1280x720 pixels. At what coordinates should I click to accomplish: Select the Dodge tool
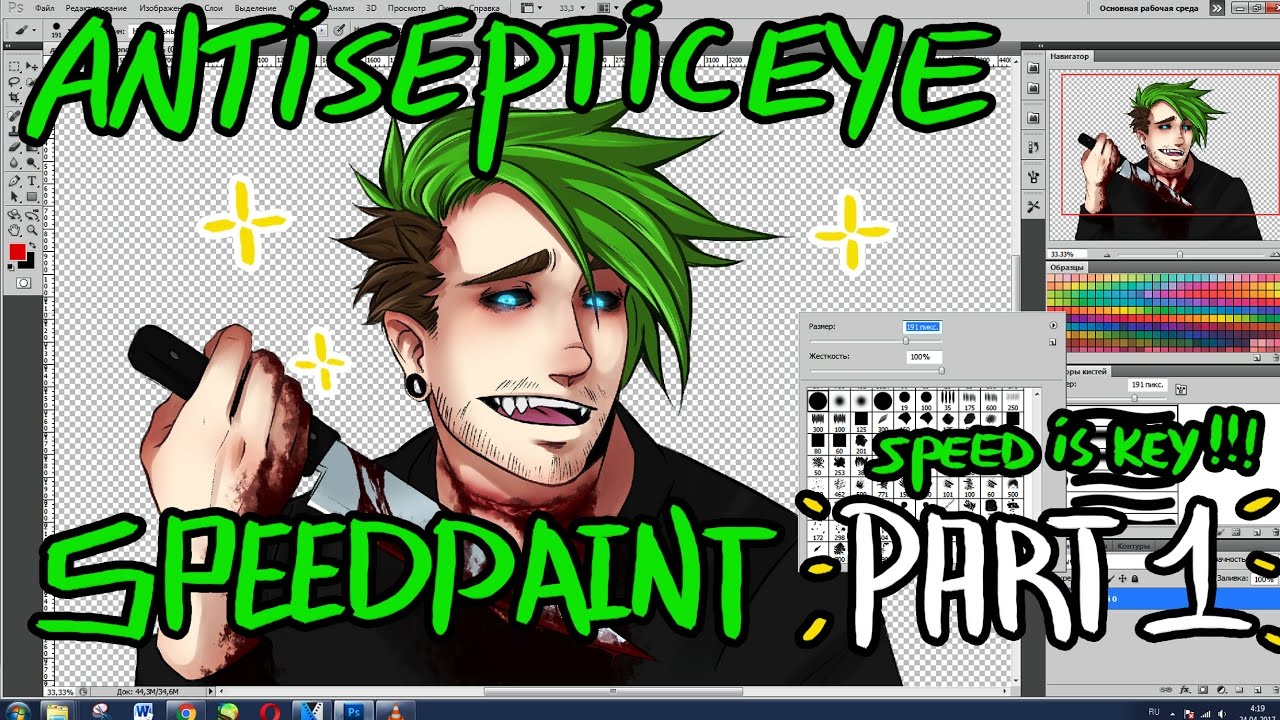coord(33,162)
